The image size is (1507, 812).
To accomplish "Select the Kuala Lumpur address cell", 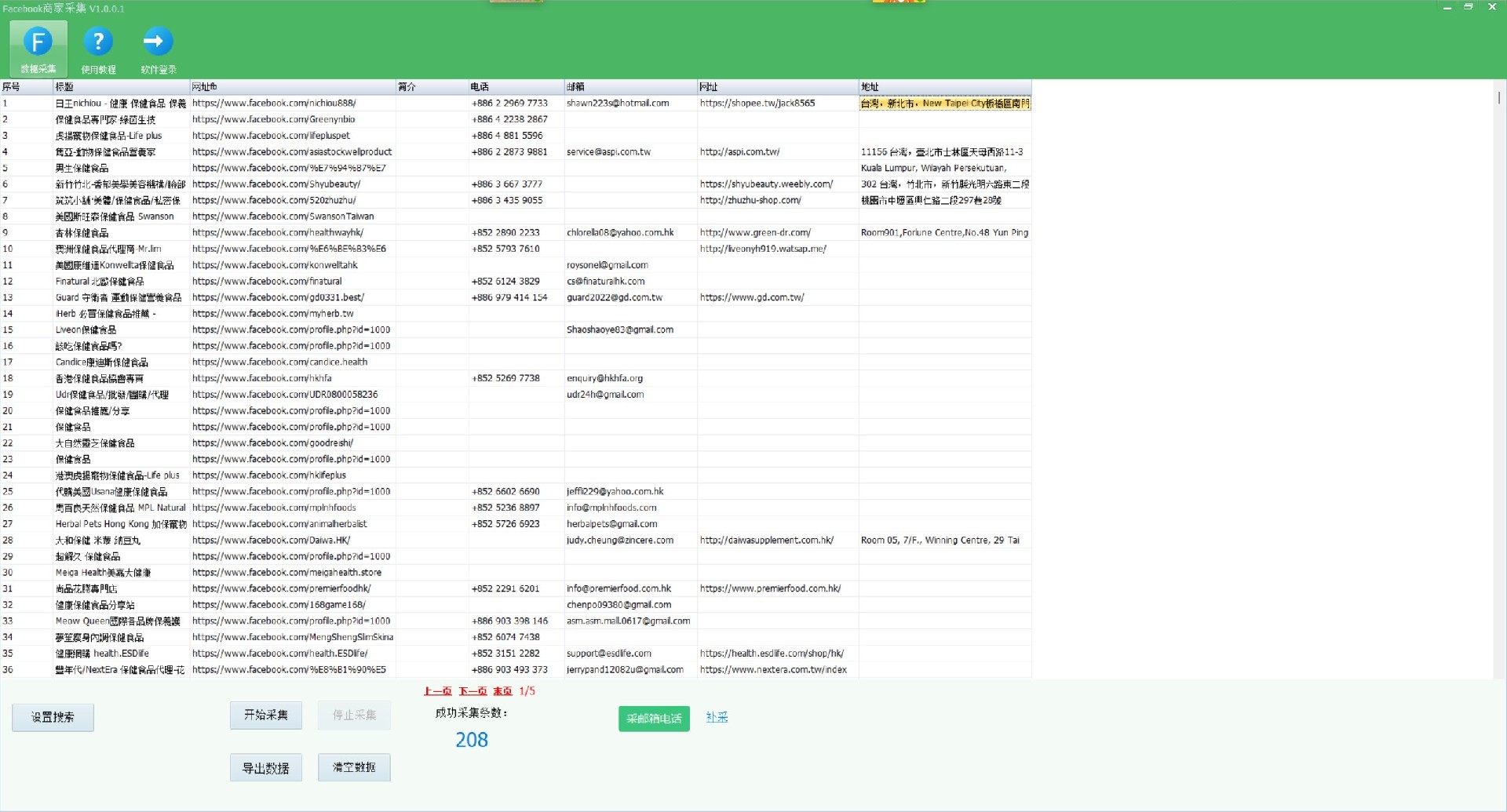I will coord(945,168).
